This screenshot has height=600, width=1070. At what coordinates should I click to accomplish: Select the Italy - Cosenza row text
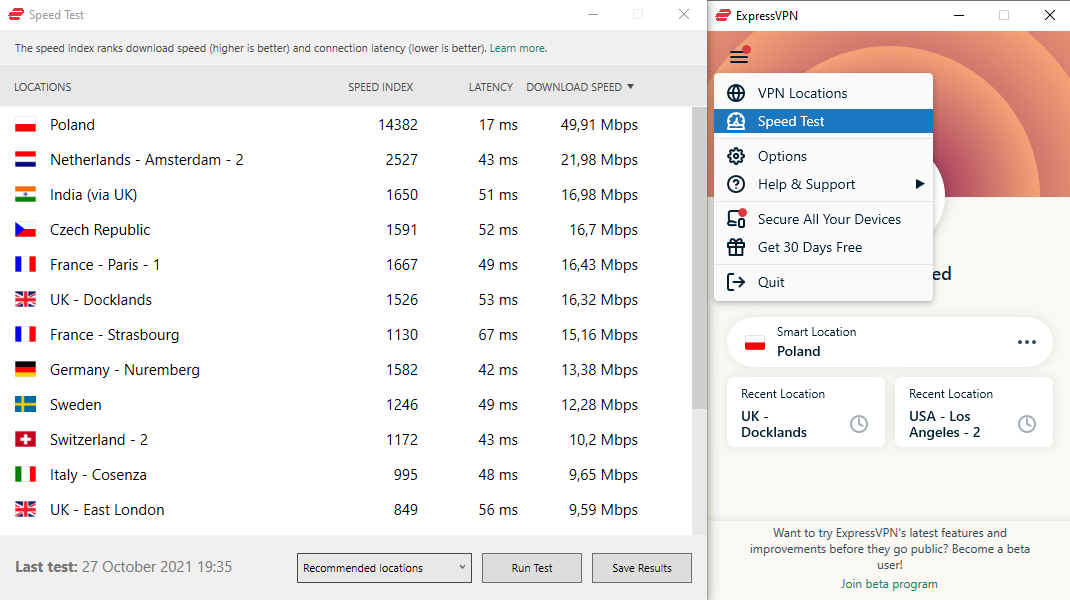coord(98,474)
